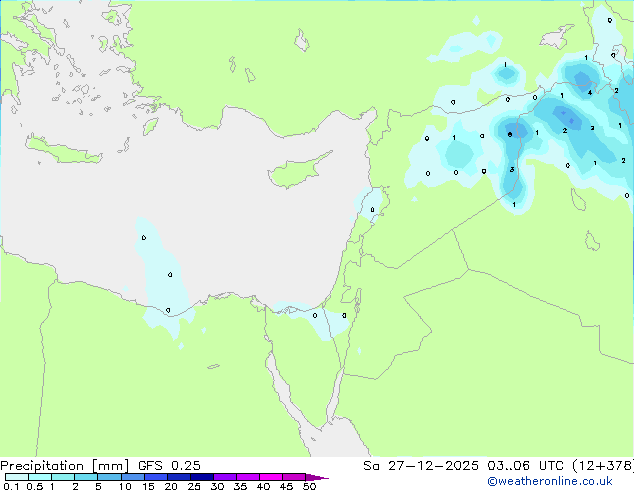Click the '10' legend scale label

click(x=125, y=486)
